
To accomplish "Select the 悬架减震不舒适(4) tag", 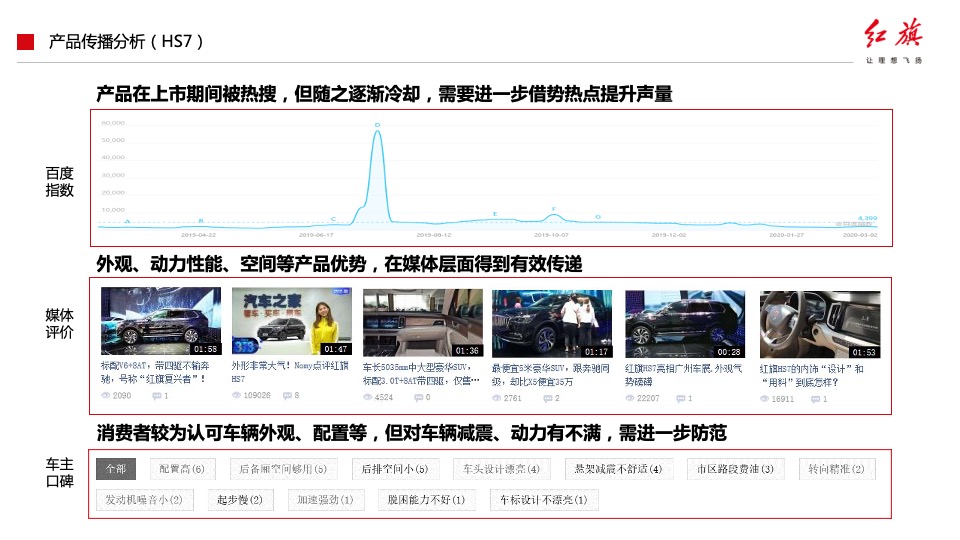I will click(x=618, y=469).
